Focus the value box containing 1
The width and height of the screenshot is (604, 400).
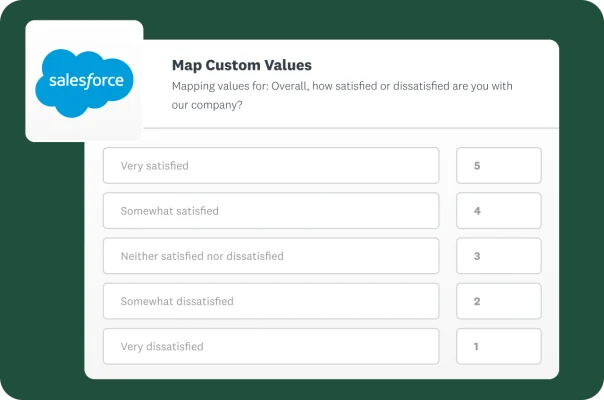(499, 346)
